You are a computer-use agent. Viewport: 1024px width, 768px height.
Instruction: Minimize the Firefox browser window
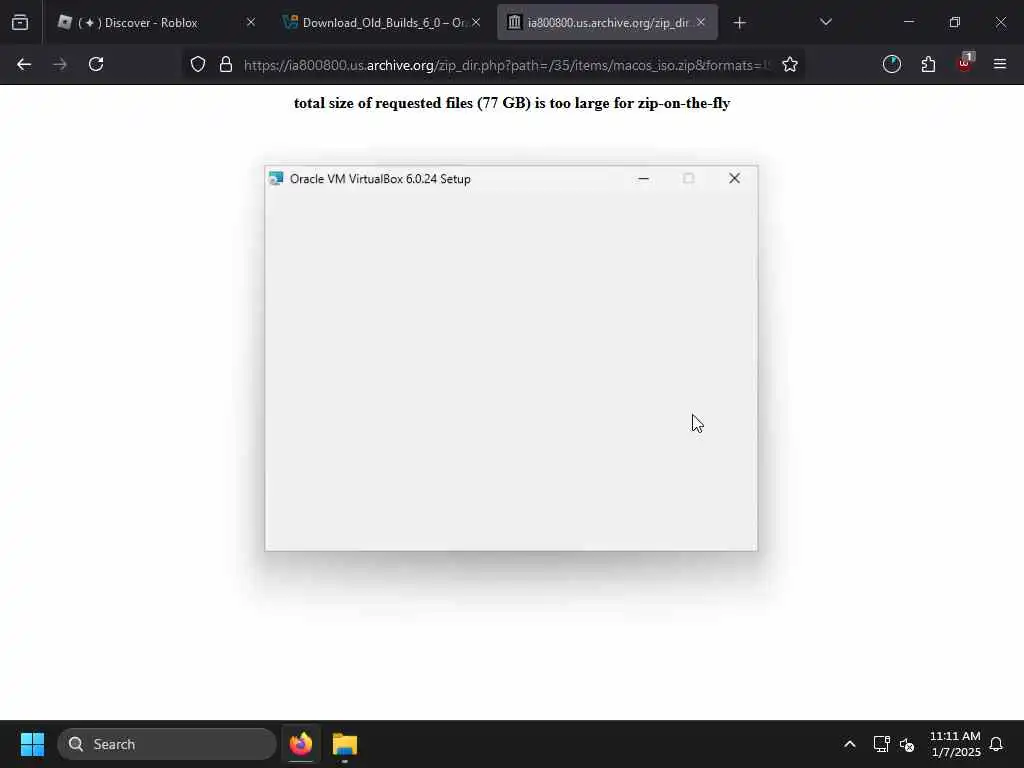coord(908,22)
